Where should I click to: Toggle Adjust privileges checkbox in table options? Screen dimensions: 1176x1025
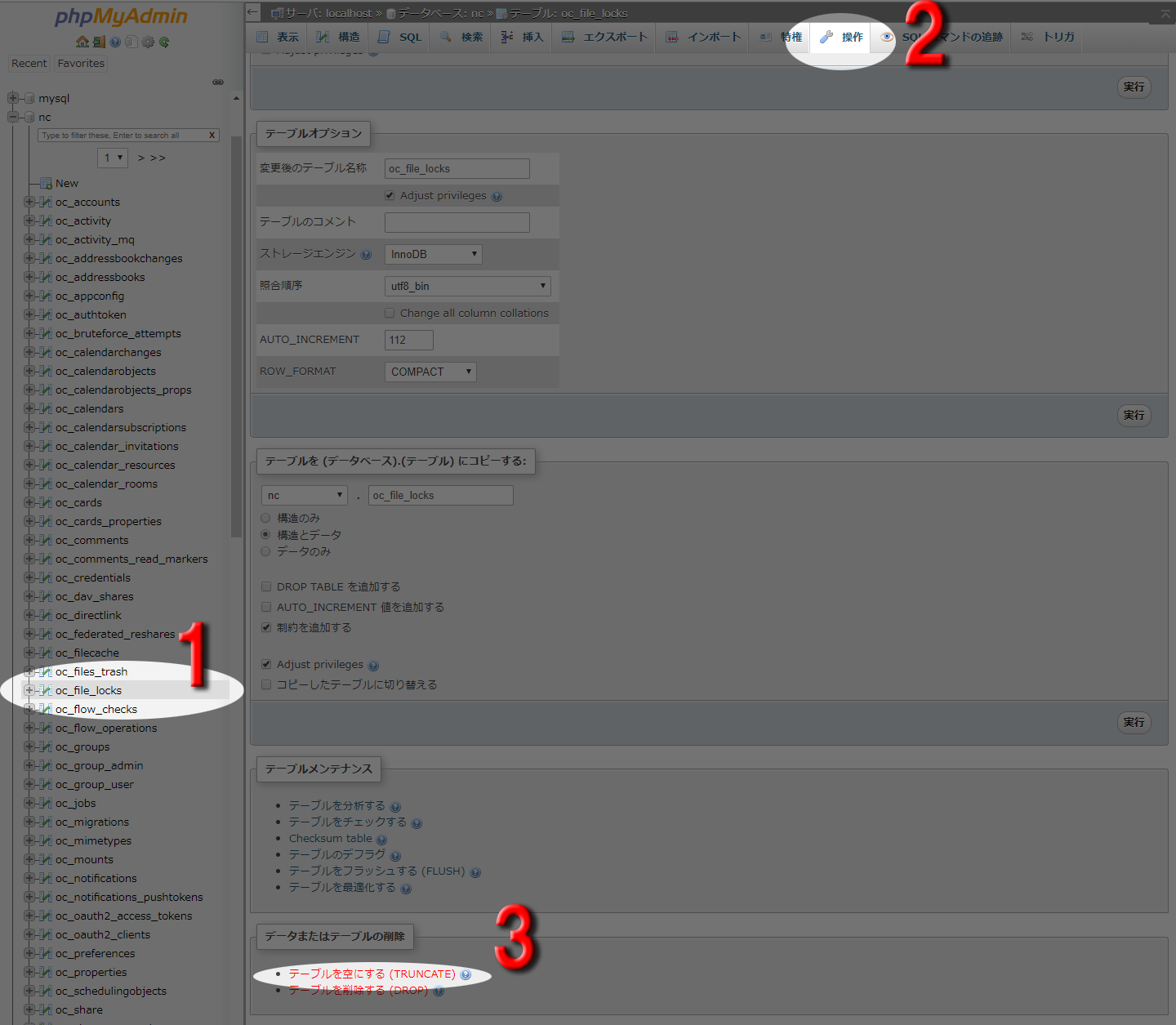click(x=390, y=195)
